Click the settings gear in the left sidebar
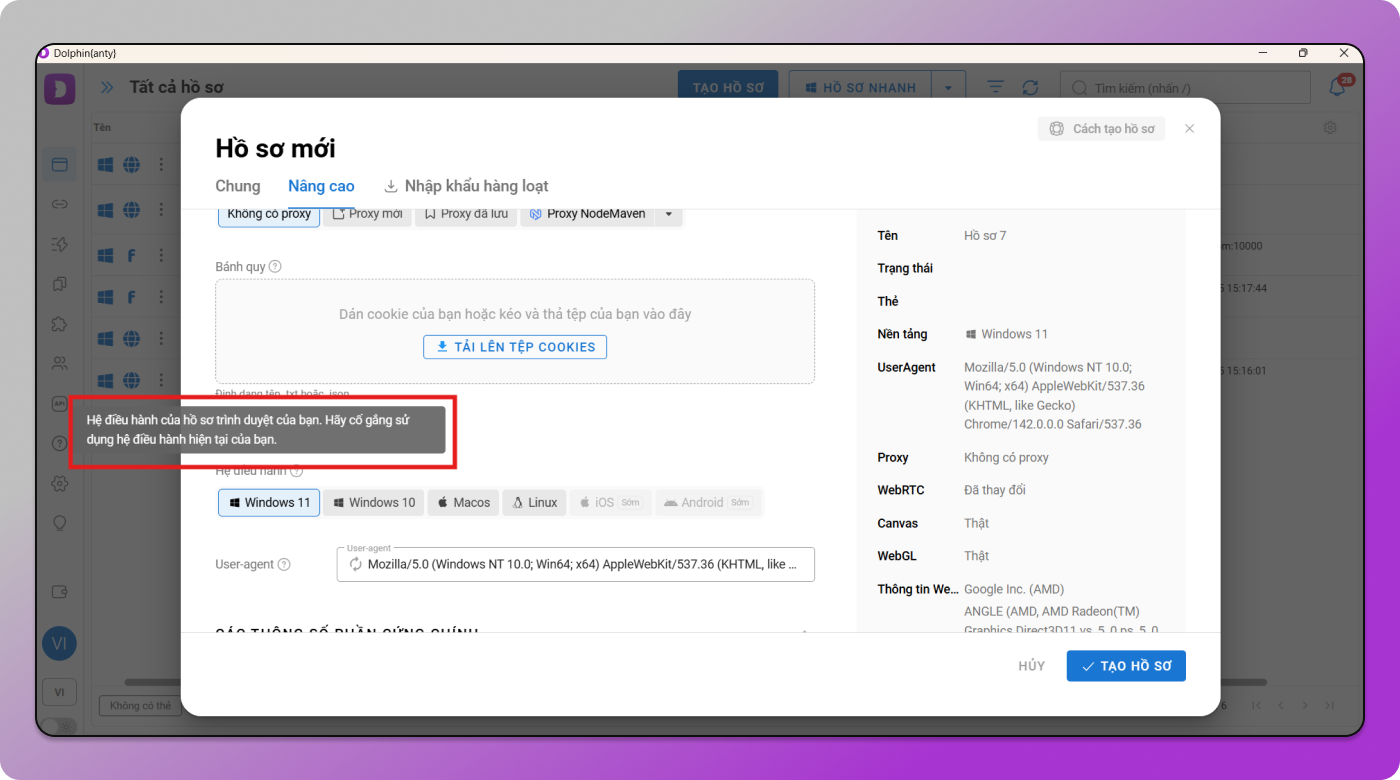The width and height of the screenshot is (1400, 780). [60, 484]
